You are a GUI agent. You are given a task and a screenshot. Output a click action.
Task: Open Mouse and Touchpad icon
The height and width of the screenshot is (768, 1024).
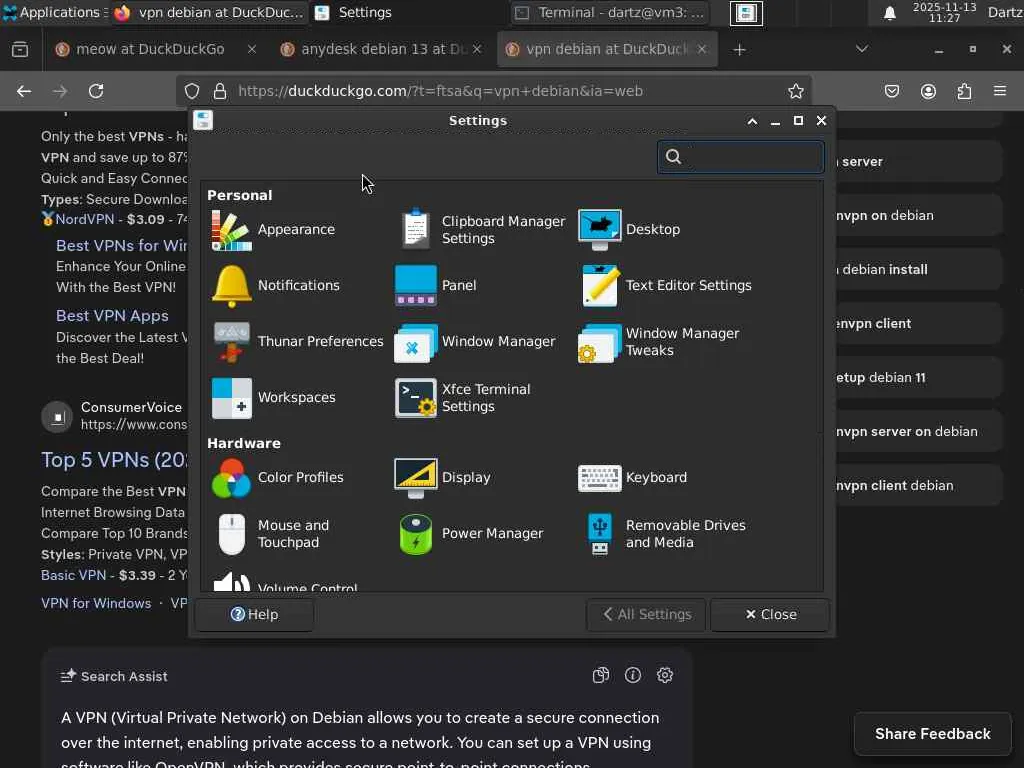[x=231, y=534]
